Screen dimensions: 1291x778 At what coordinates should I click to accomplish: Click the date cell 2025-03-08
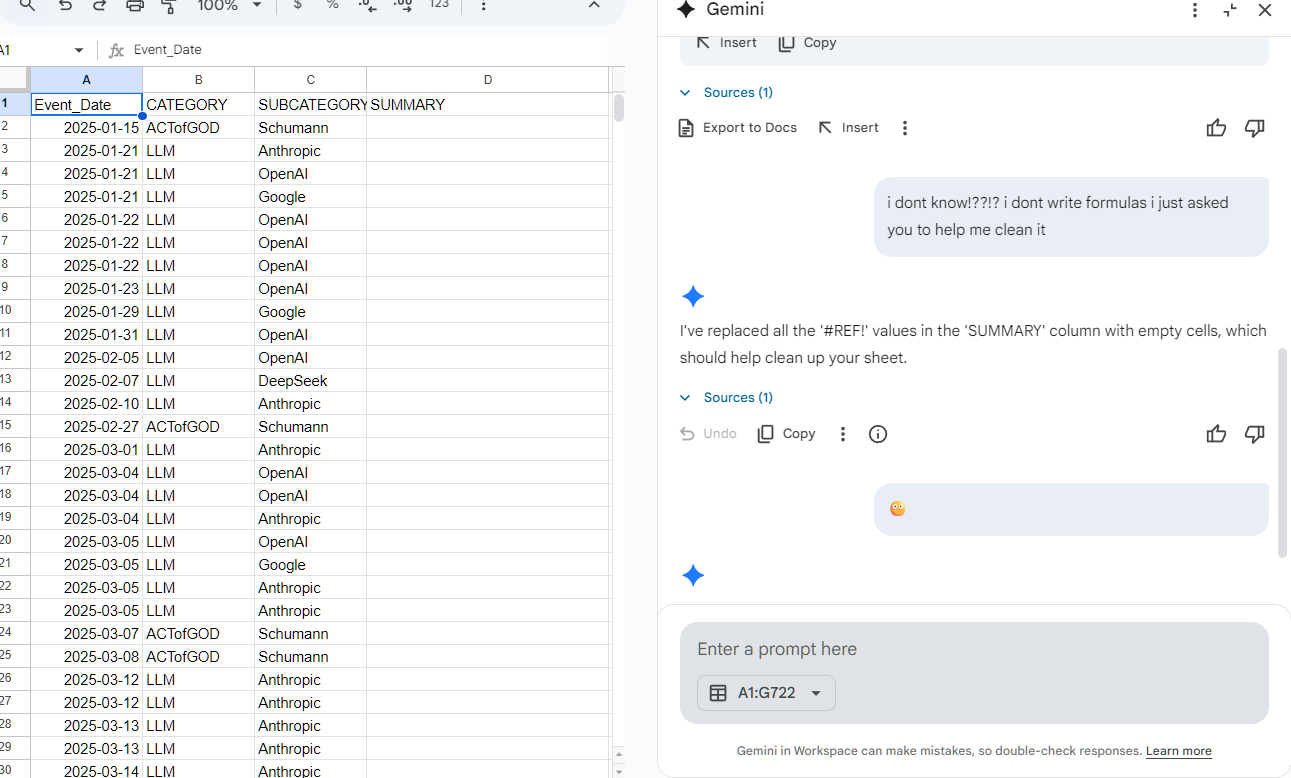(86, 657)
